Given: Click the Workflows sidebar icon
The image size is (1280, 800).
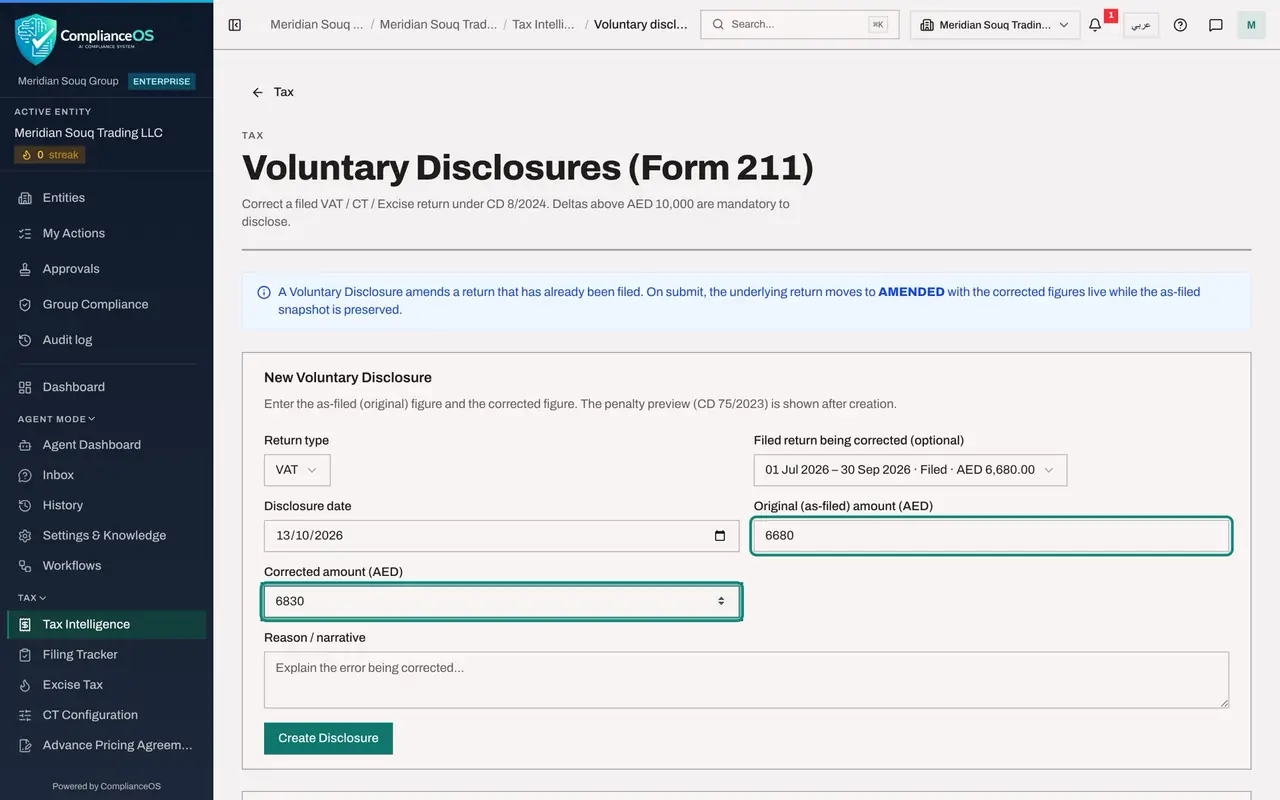Looking at the screenshot, I should 25,566.
